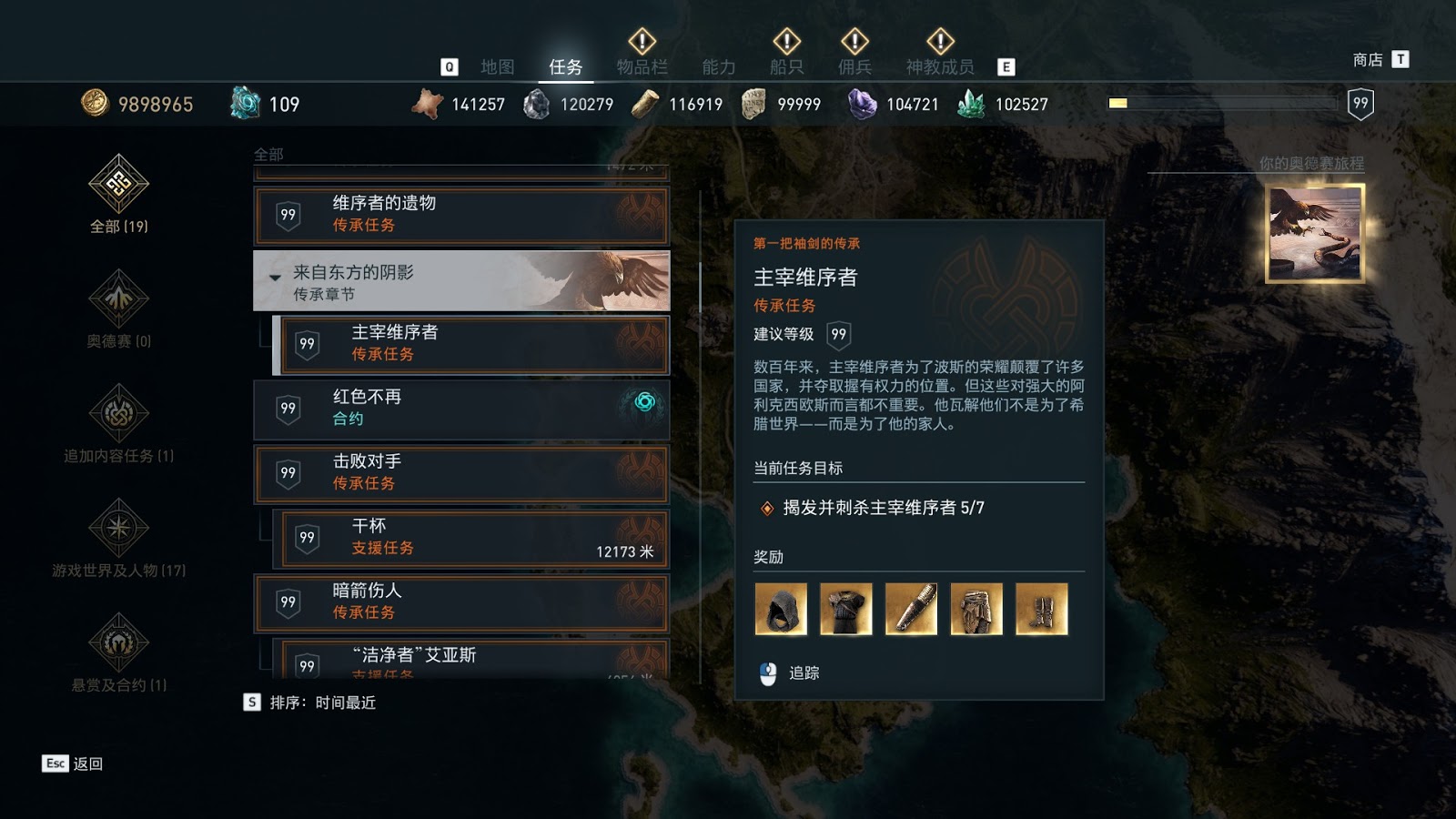This screenshot has width=1456, height=819.
Task: Click the hood reward item icon
Action: [781, 609]
